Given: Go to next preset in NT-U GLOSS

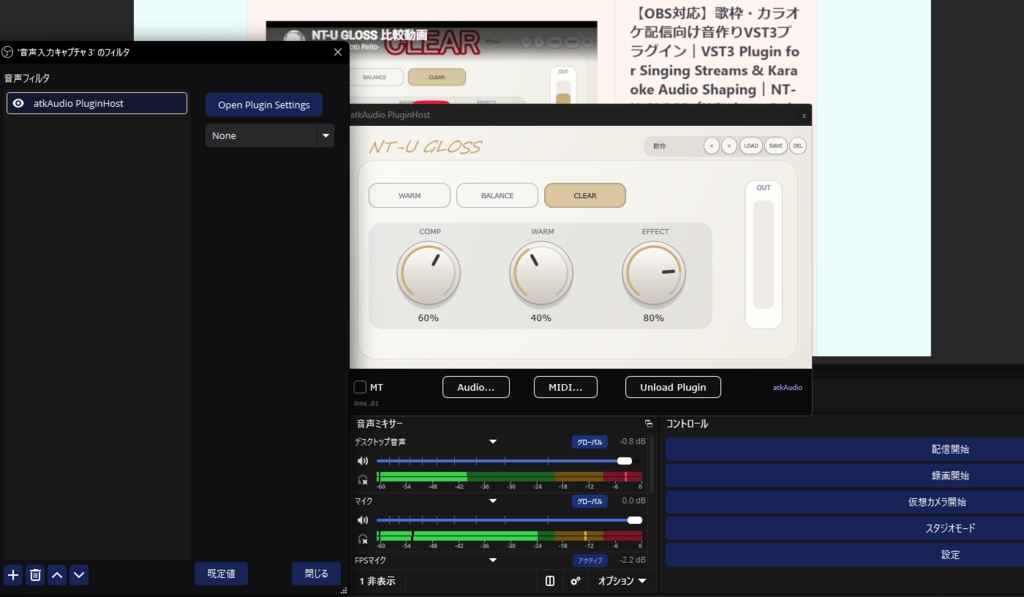Looking at the screenshot, I should click(729, 146).
